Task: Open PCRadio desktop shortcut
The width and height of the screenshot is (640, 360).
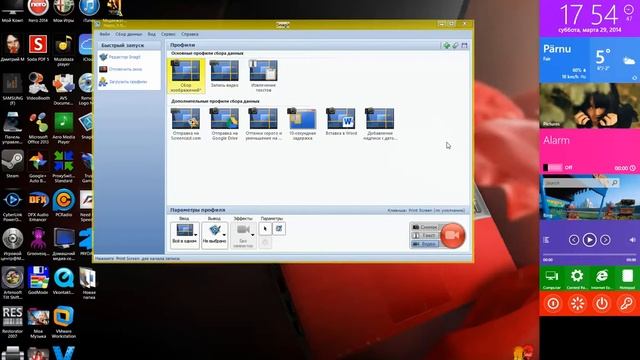Action: 64,203
